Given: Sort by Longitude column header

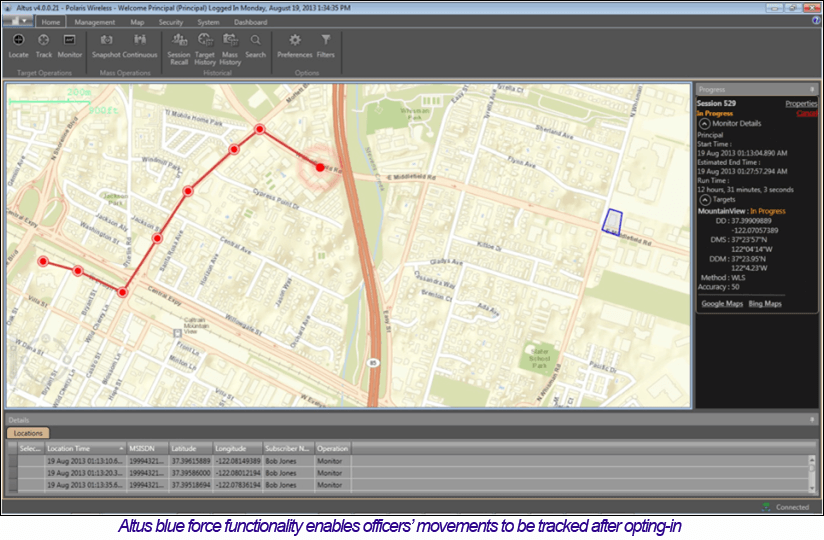Looking at the screenshot, I should point(238,449).
